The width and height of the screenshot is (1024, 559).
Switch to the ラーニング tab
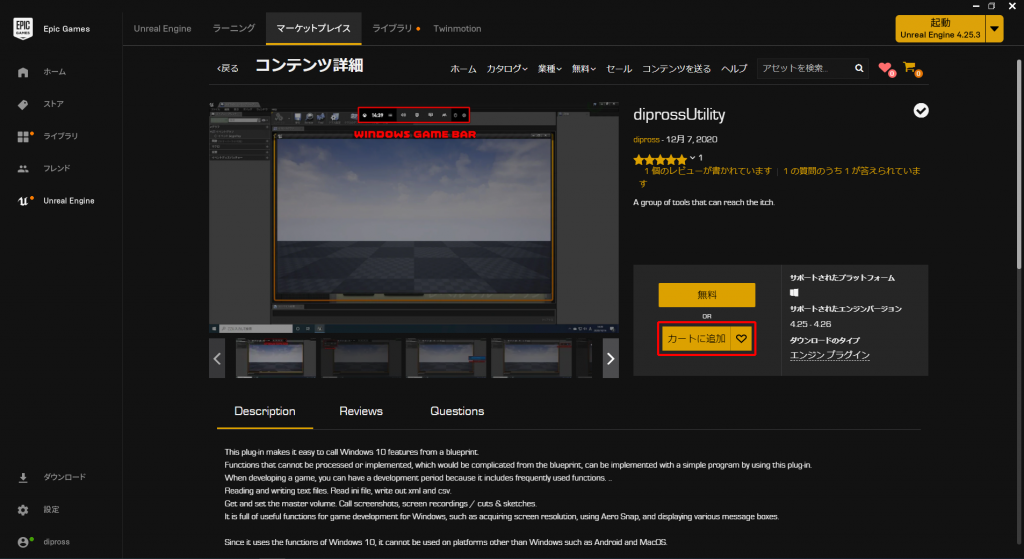click(x=234, y=29)
